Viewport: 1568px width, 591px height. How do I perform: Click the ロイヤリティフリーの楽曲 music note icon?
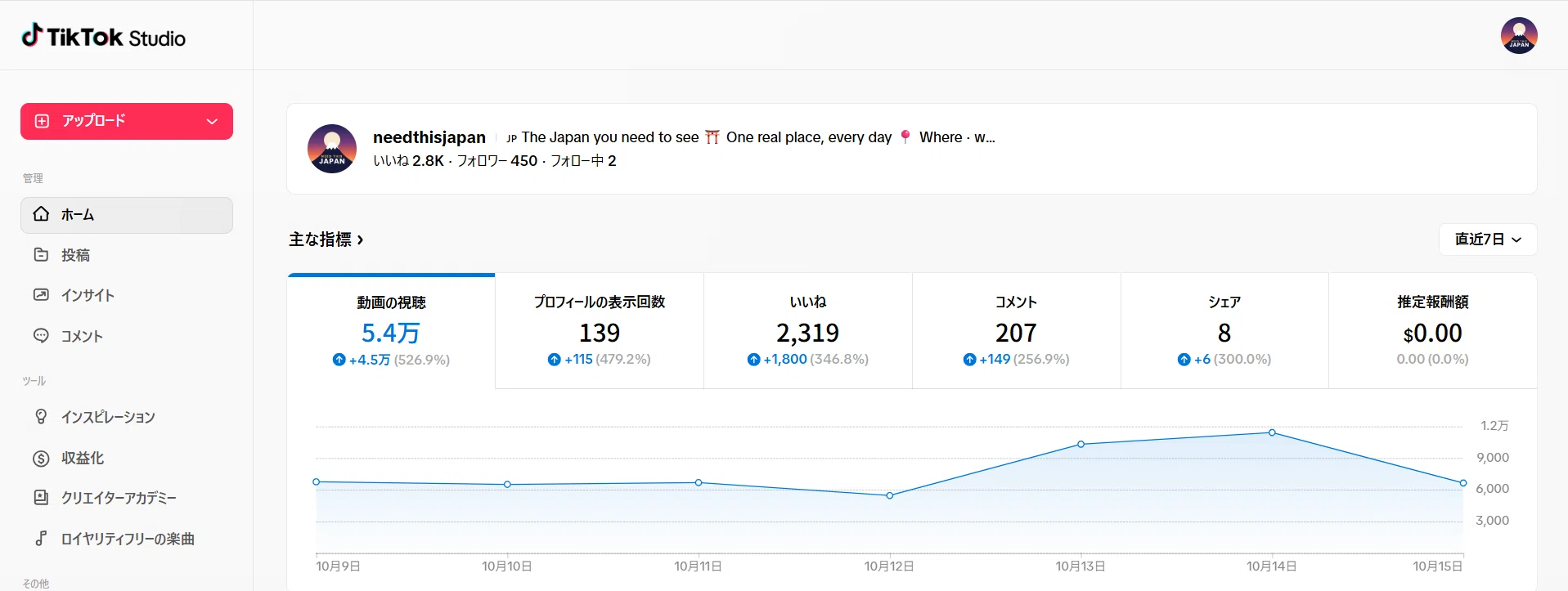coord(41,539)
